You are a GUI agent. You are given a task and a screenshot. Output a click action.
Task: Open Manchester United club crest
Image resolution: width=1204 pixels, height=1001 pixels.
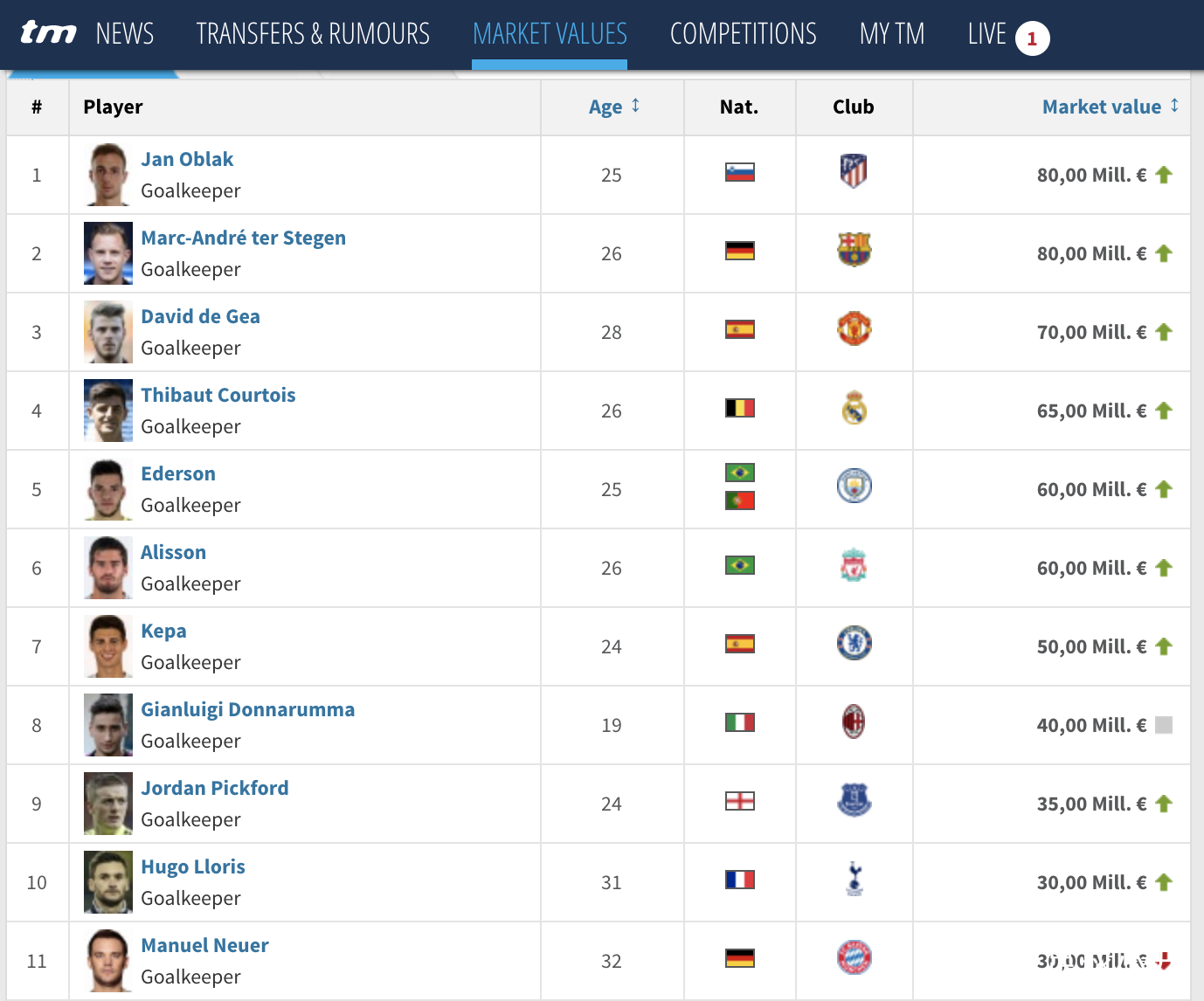(x=854, y=328)
